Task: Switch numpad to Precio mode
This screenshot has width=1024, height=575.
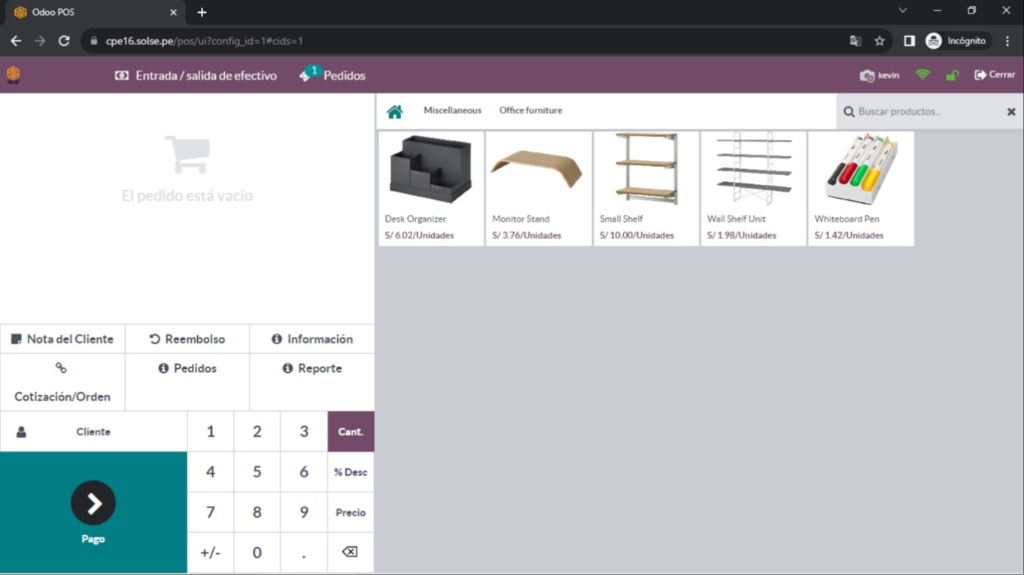Action: click(x=350, y=512)
